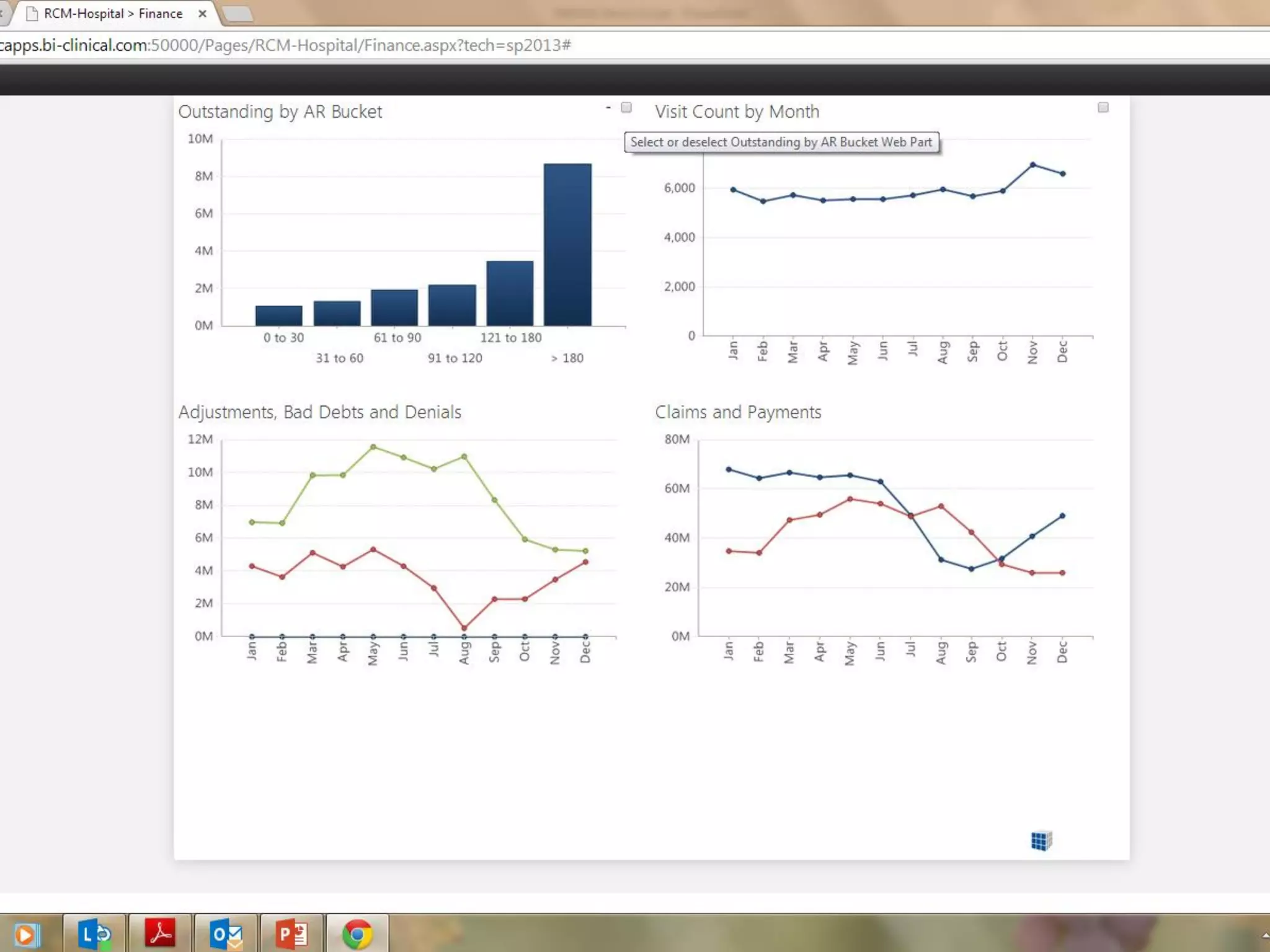The image size is (1270, 952).
Task: Click the > 180 bar in AR Bucket chart
Action: [567, 244]
